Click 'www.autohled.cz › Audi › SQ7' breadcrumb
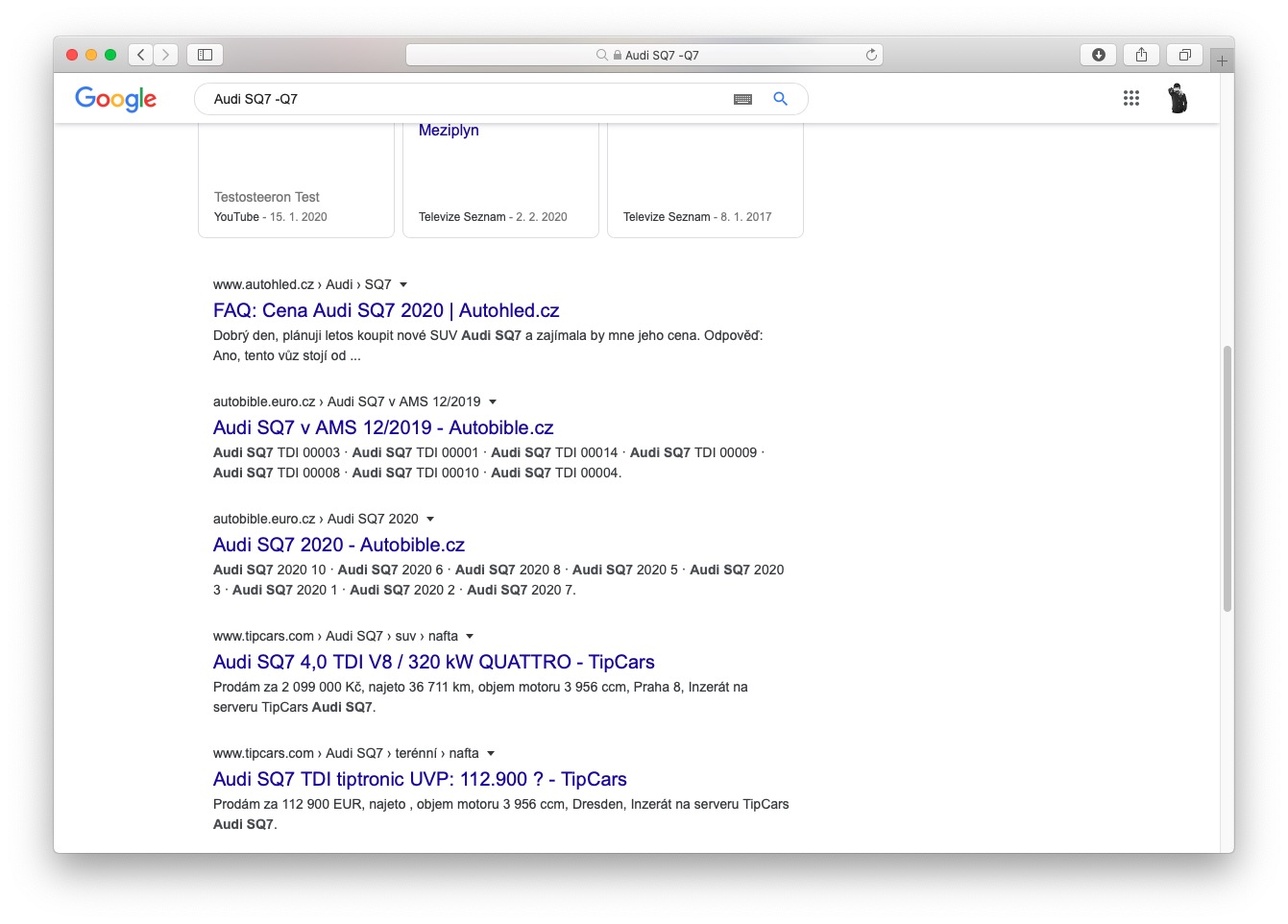The height and width of the screenshot is (924, 1288). [x=303, y=284]
